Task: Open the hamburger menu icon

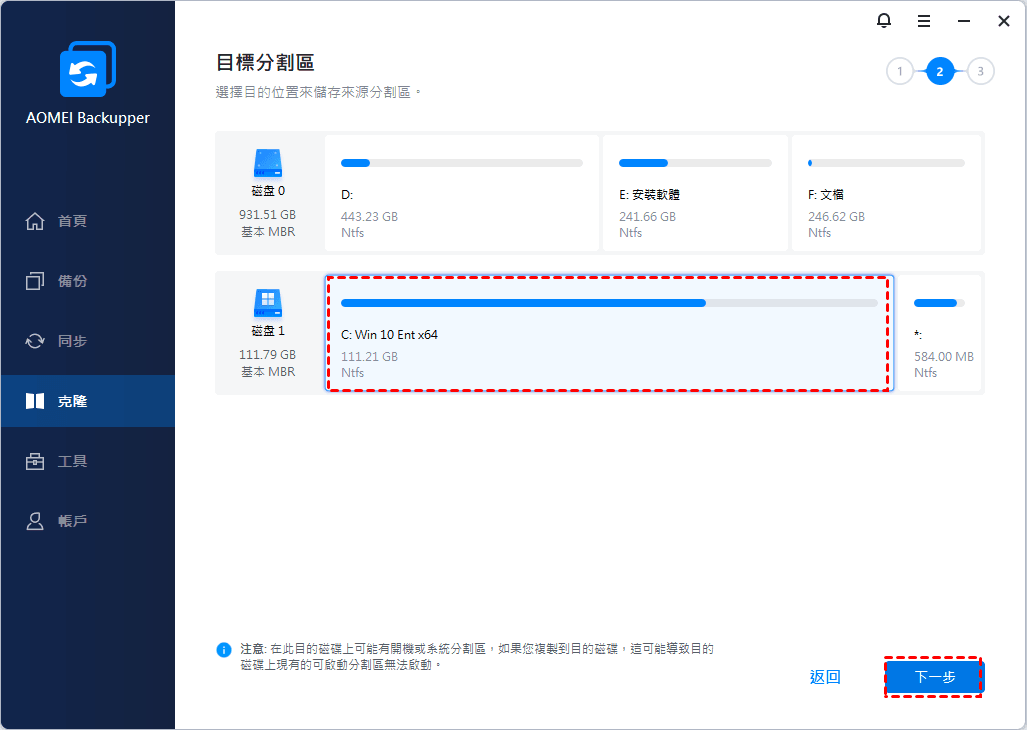Action: [924, 22]
